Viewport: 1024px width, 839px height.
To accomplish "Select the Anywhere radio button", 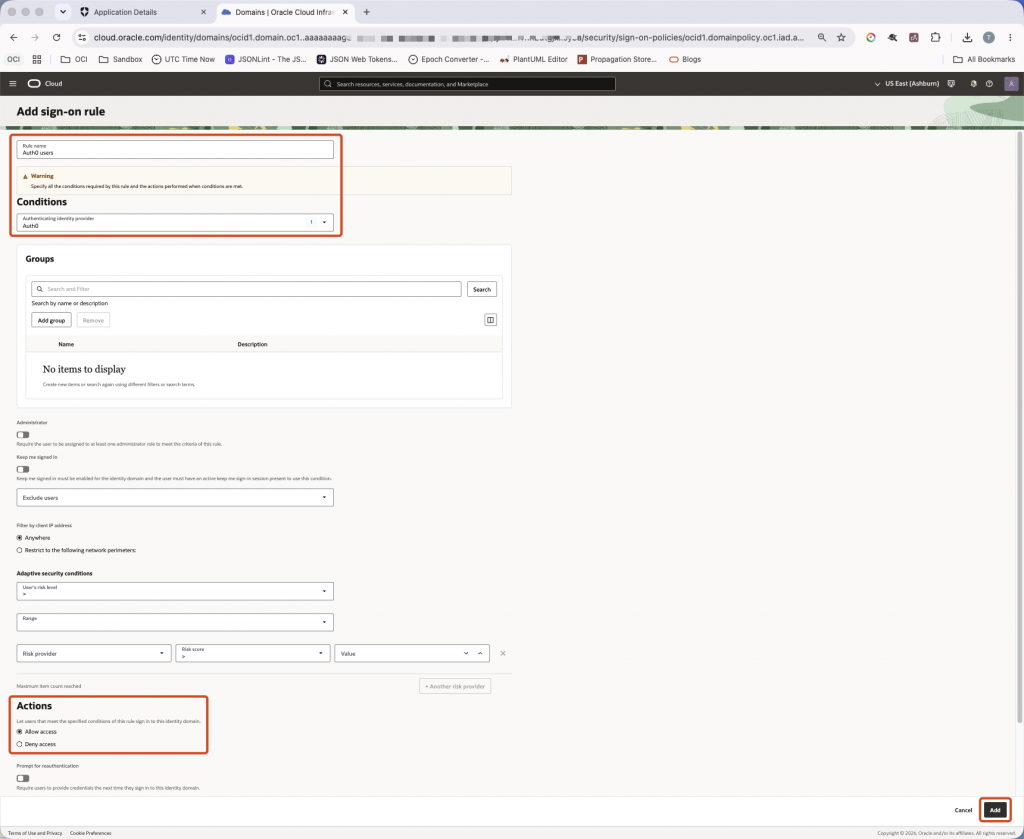I will pyautogui.click(x=20, y=537).
